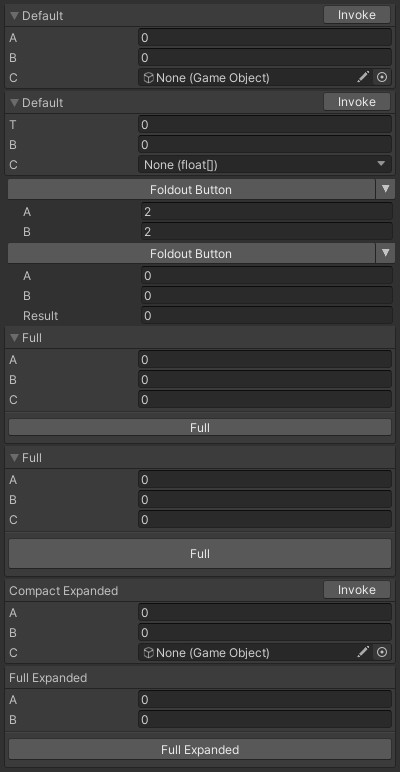
Task: Click Invoke in the first Default section
Action: click(357, 15)
